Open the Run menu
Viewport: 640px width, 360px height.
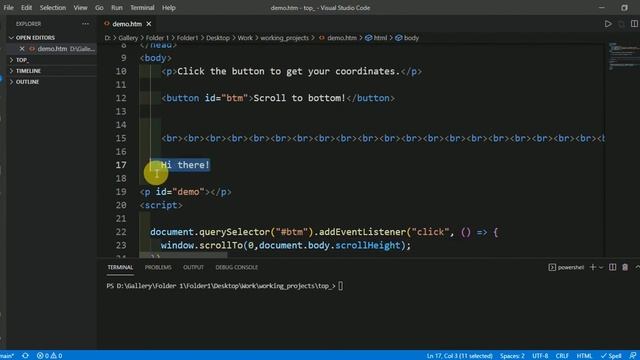coord(117,7)
